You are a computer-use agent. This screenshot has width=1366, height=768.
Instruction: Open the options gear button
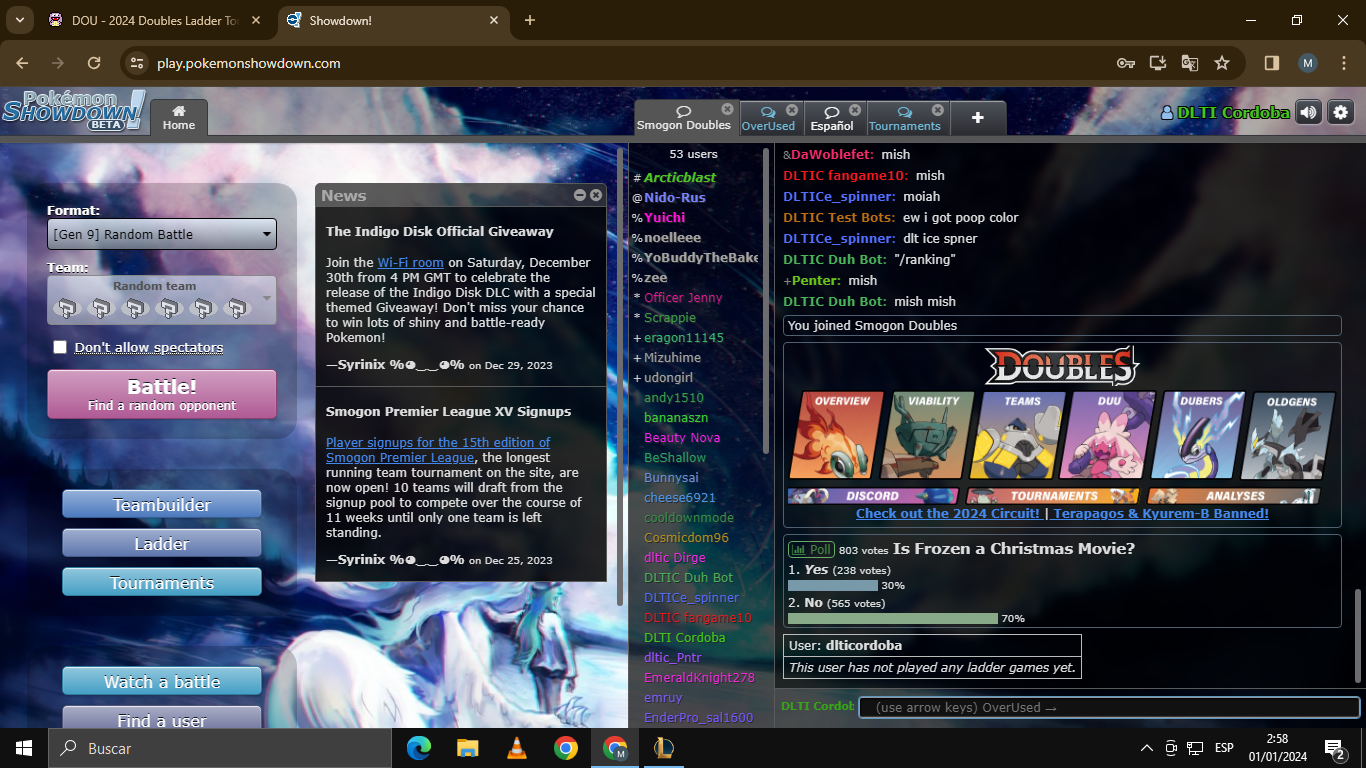(1340, 112)
